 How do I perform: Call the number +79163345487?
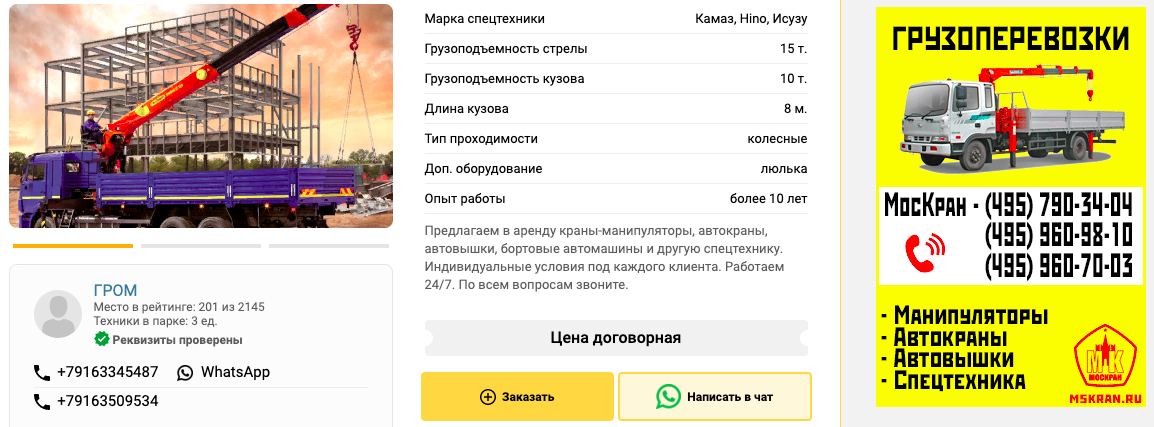(x=108, y=373)
